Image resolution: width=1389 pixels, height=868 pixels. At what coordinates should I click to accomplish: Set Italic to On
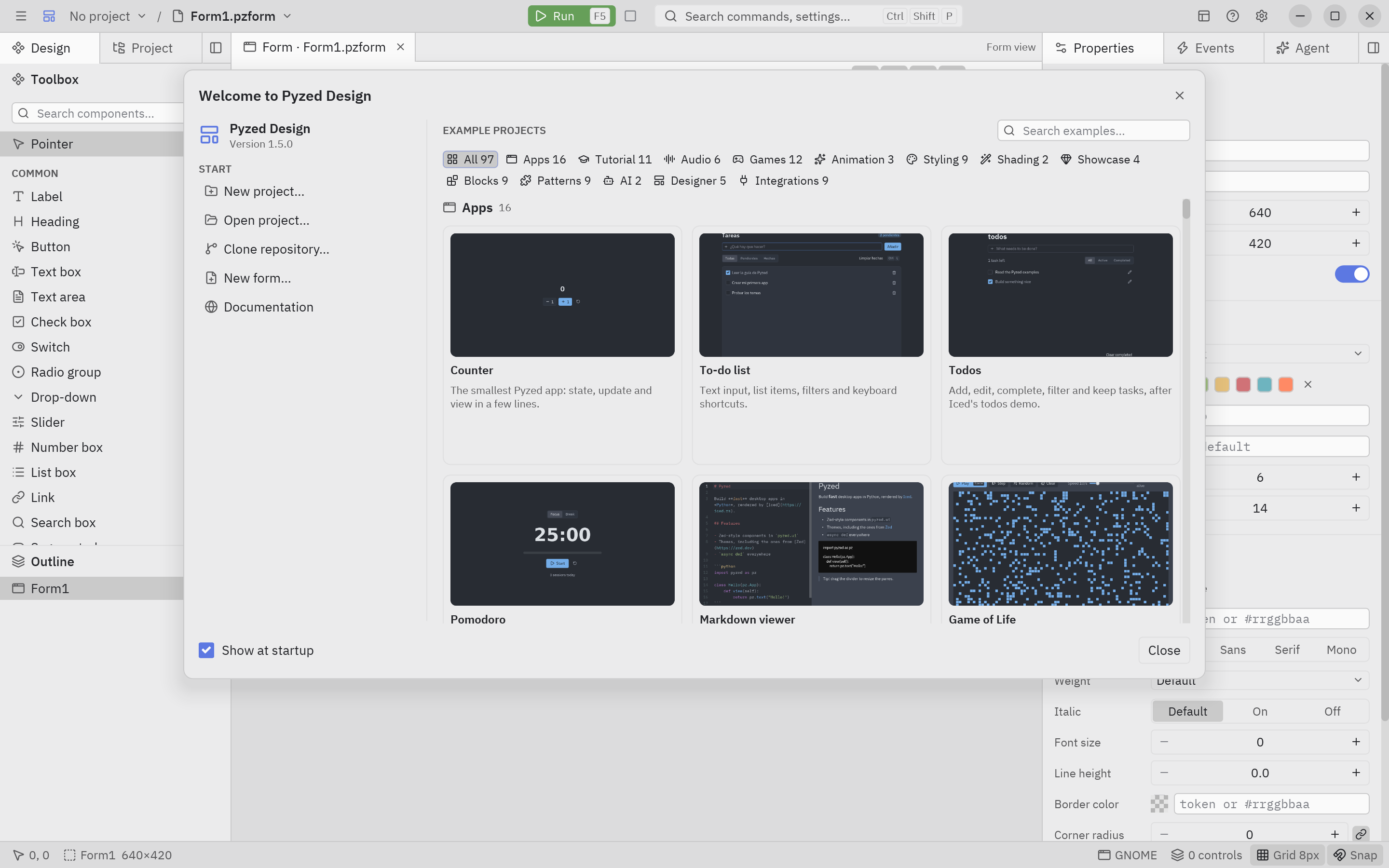tap(1259, 711)
